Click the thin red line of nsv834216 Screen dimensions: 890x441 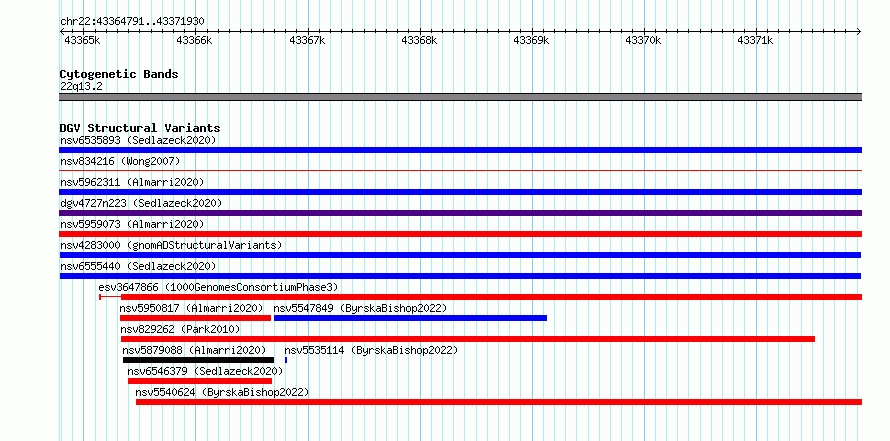pyautogui.click(x=460, y=170)
